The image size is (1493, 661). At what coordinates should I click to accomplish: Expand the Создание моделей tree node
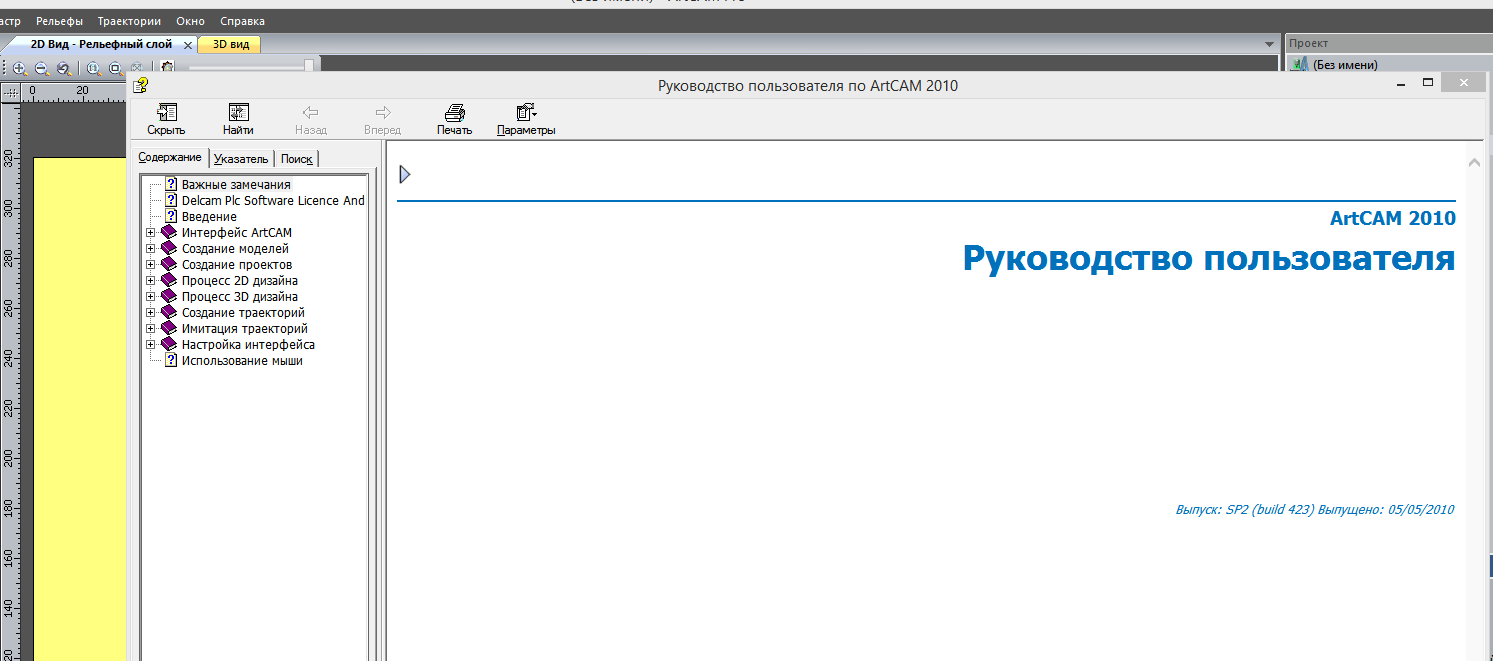coord(151,248)
